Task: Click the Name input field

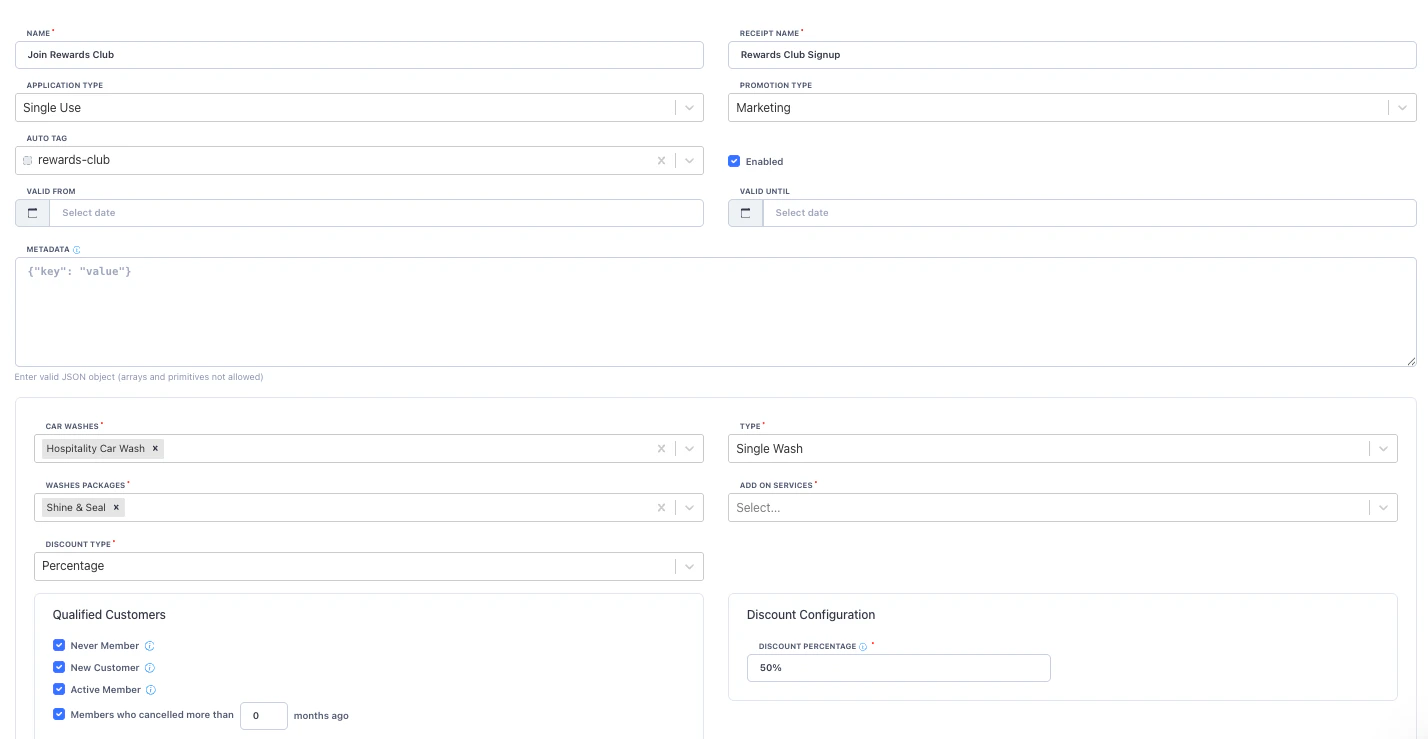Action: [x=359, y=55]
